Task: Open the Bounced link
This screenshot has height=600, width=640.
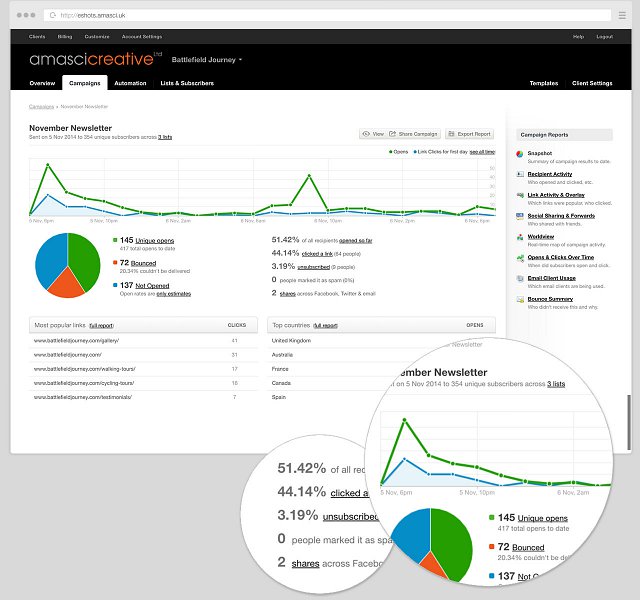Action: [x=143, y=263]
